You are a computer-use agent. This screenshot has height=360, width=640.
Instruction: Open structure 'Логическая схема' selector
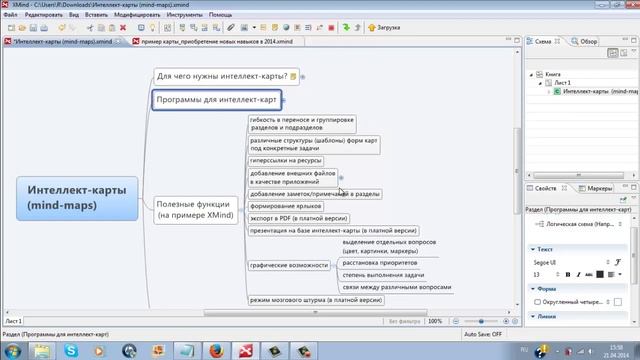(577, 224)
